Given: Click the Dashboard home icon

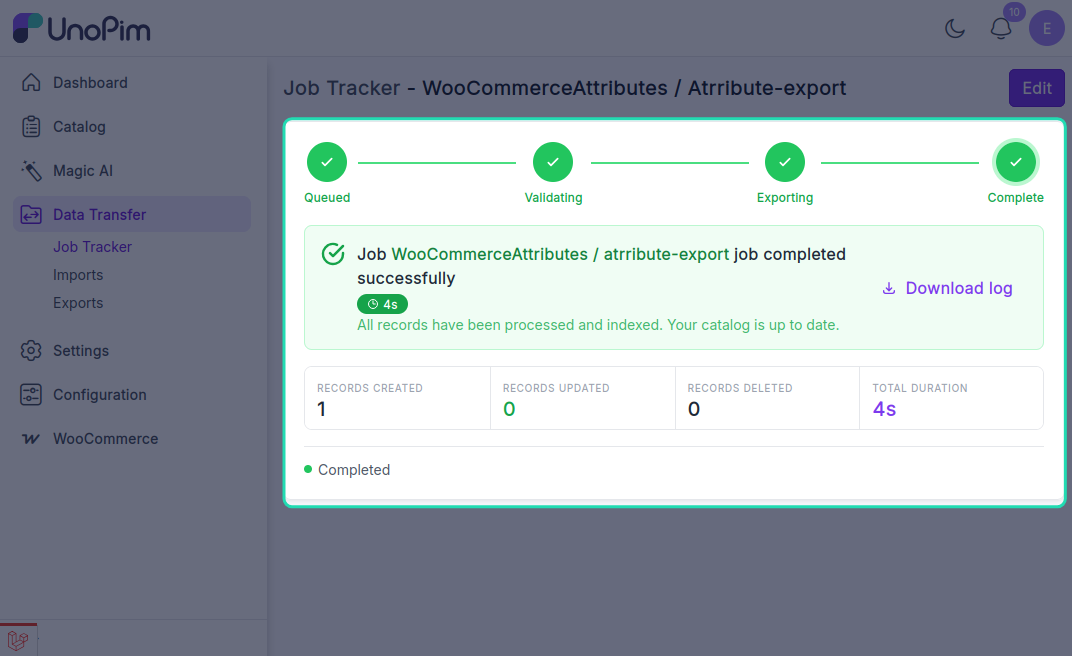Looking at the screenshot, I should click(x=31, y=83).
